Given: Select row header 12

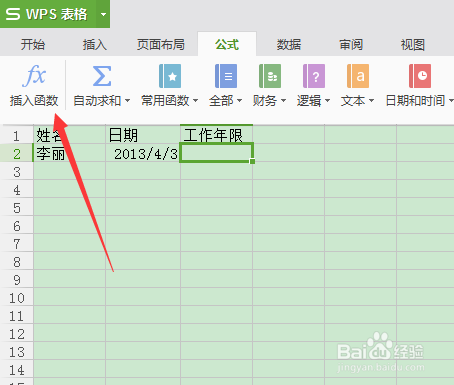Looking at the screenshot, I should coord(16,333).
